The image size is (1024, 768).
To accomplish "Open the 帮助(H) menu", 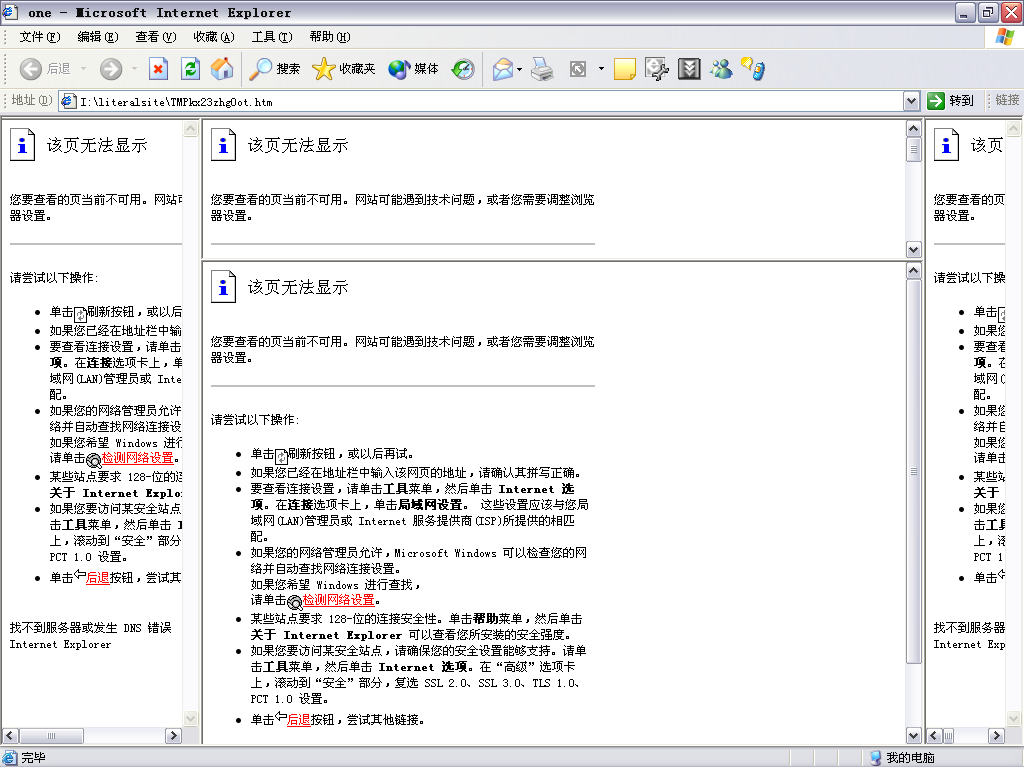I will tap(330, 37).
